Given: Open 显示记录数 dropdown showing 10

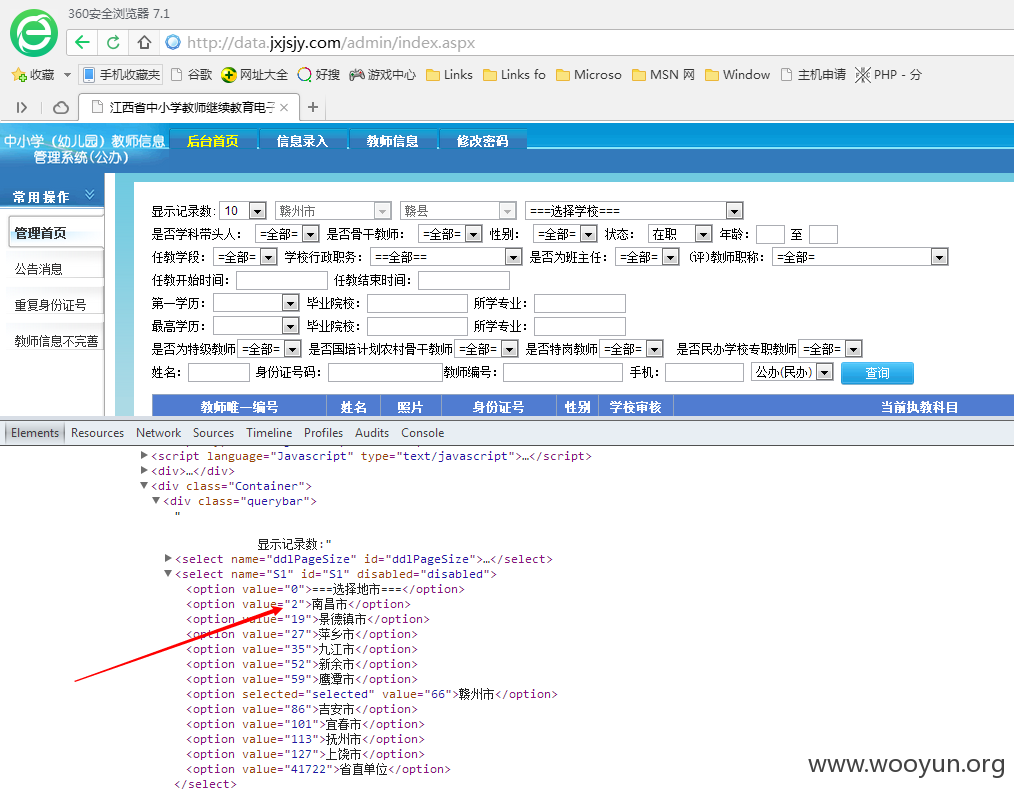Looking at the screenshot, I should [243, 211].
